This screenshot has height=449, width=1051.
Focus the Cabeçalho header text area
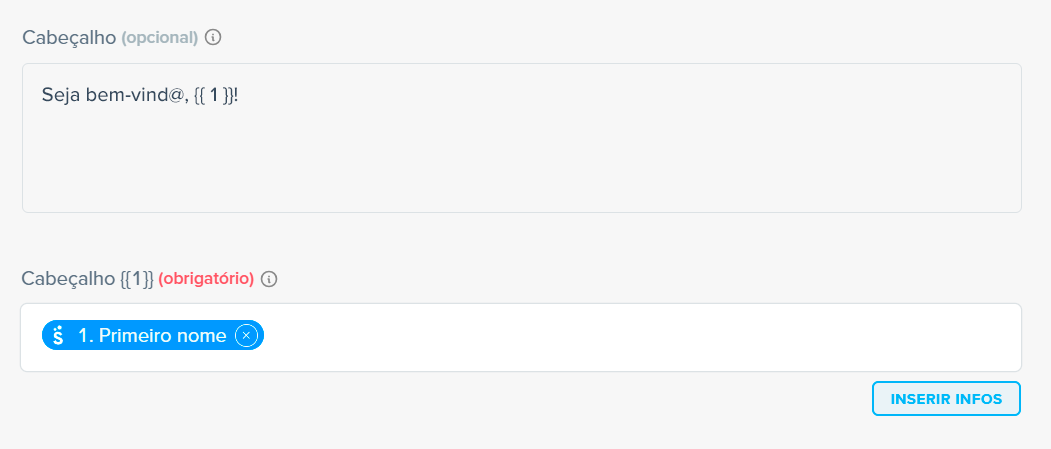tap(521, 138)
